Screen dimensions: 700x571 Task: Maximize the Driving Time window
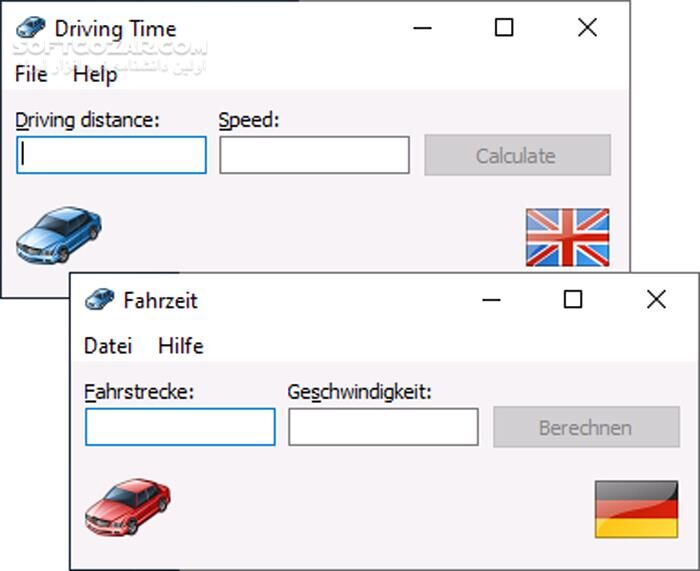(504, 28)
